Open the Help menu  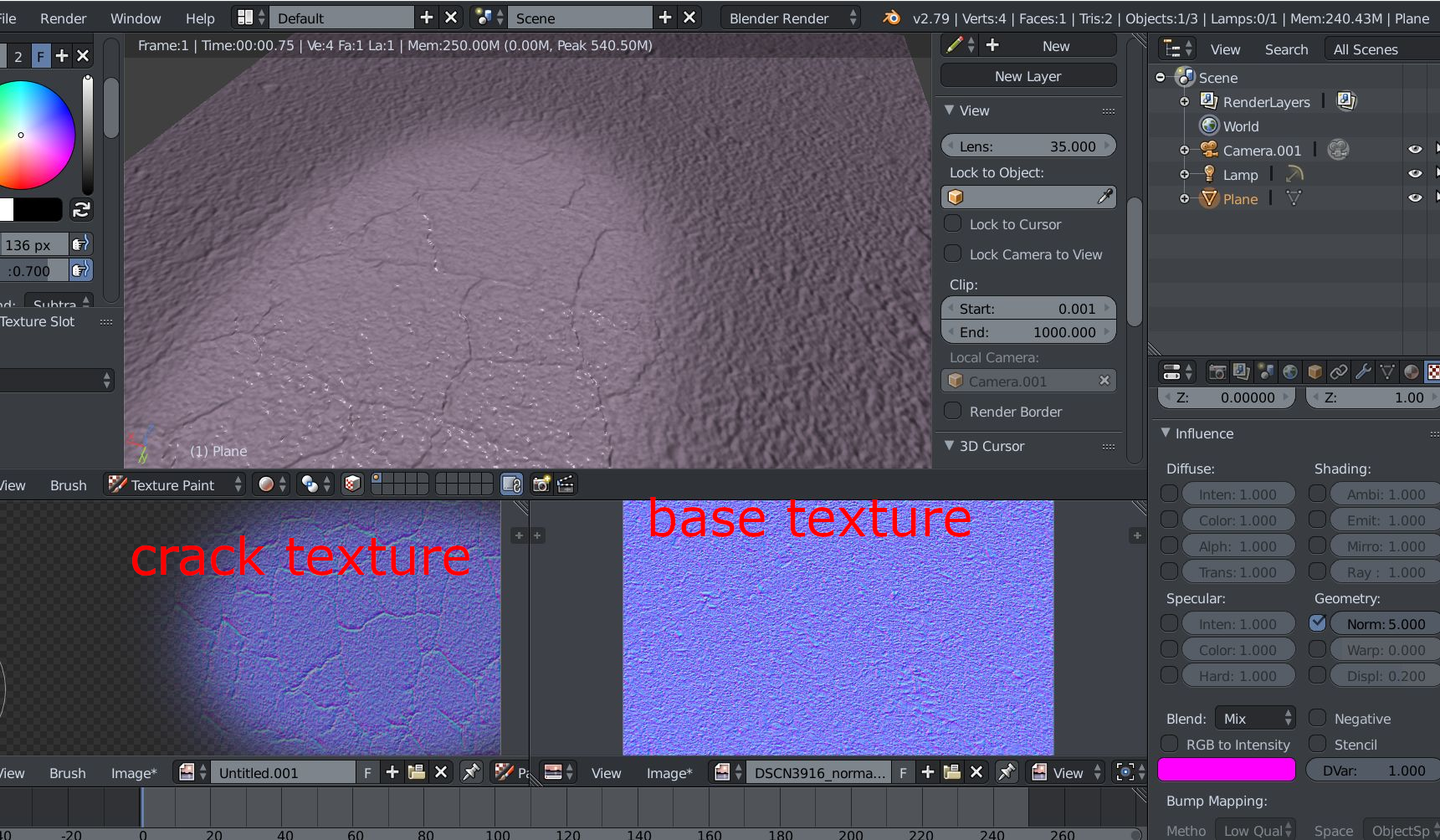200,18
